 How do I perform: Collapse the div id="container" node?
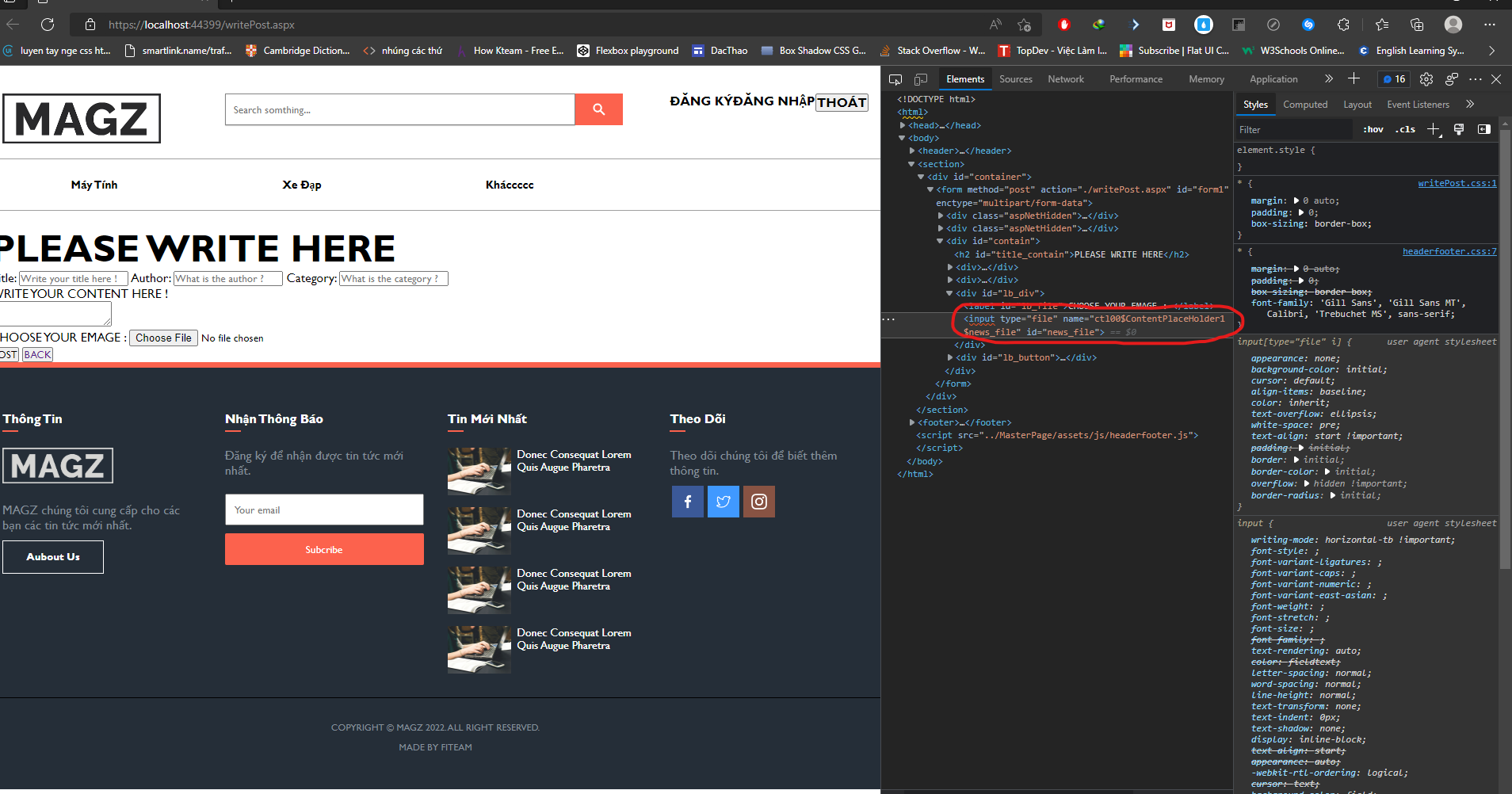point(922,177)
